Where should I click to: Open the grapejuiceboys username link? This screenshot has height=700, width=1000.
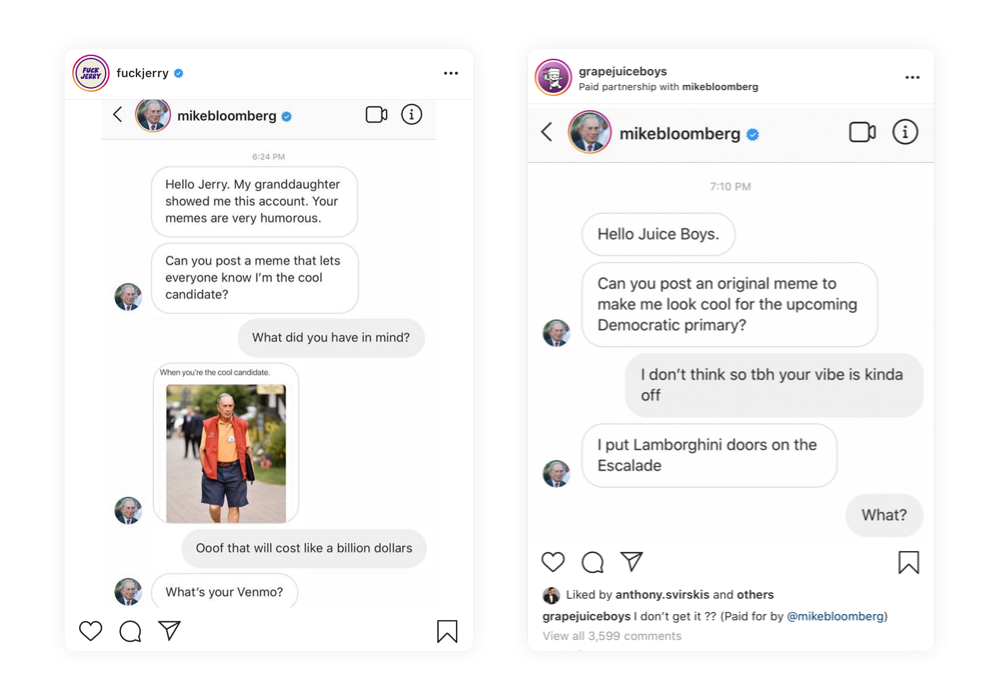tap(623, 71)
